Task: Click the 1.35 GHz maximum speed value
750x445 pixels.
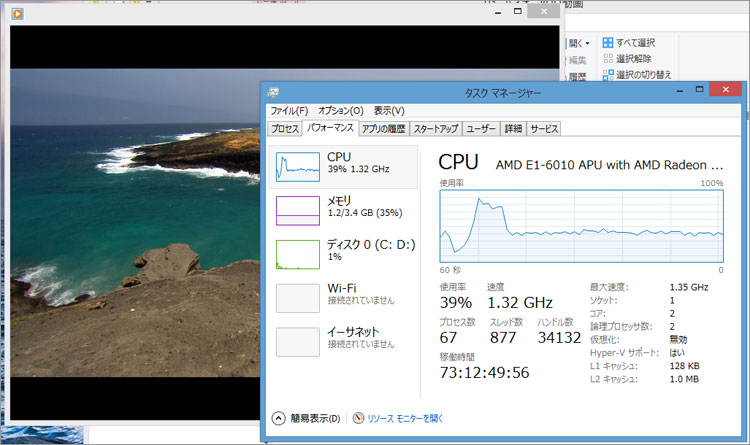Action: click(689, 288)
